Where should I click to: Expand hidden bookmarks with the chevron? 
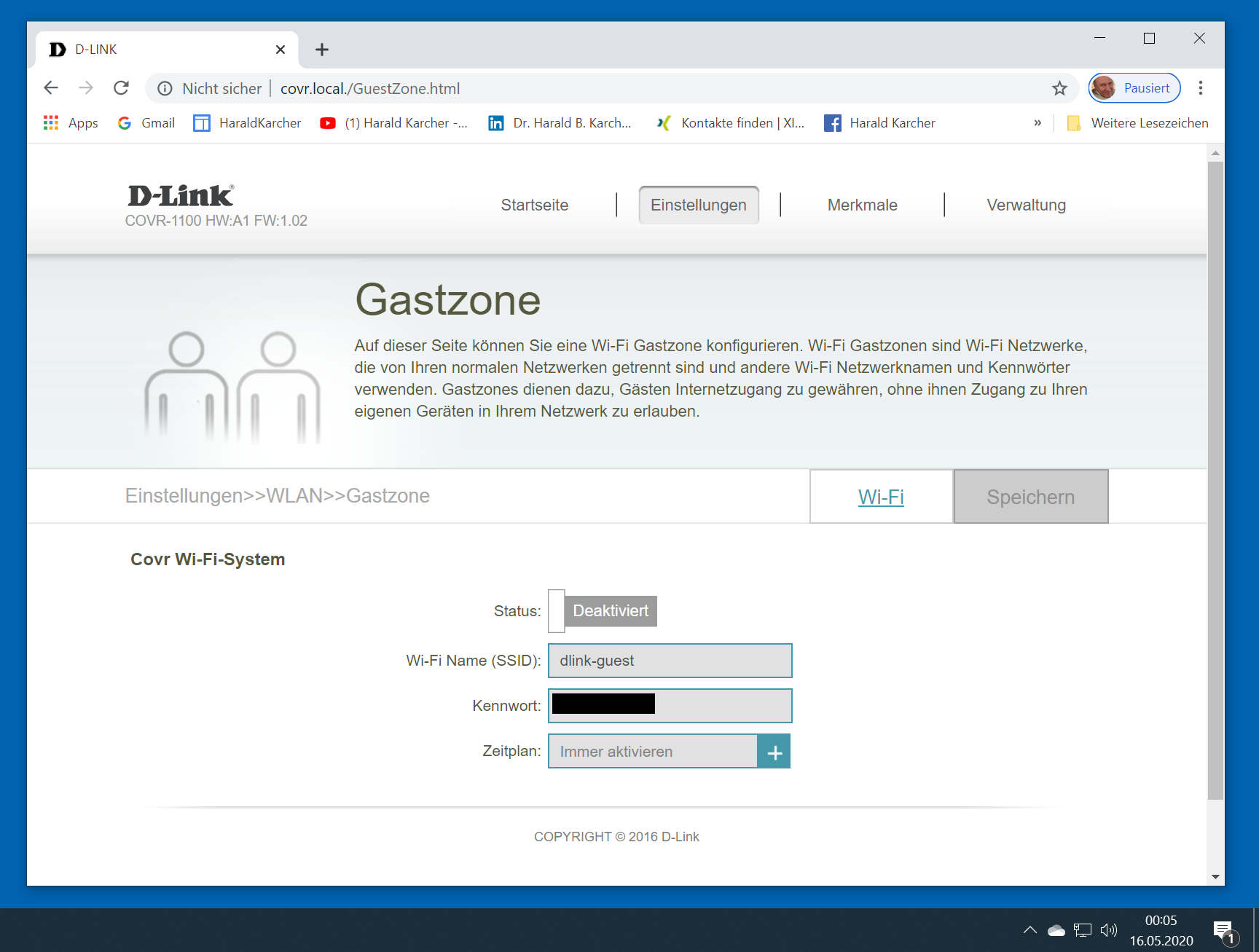(x=1038, y=123)
